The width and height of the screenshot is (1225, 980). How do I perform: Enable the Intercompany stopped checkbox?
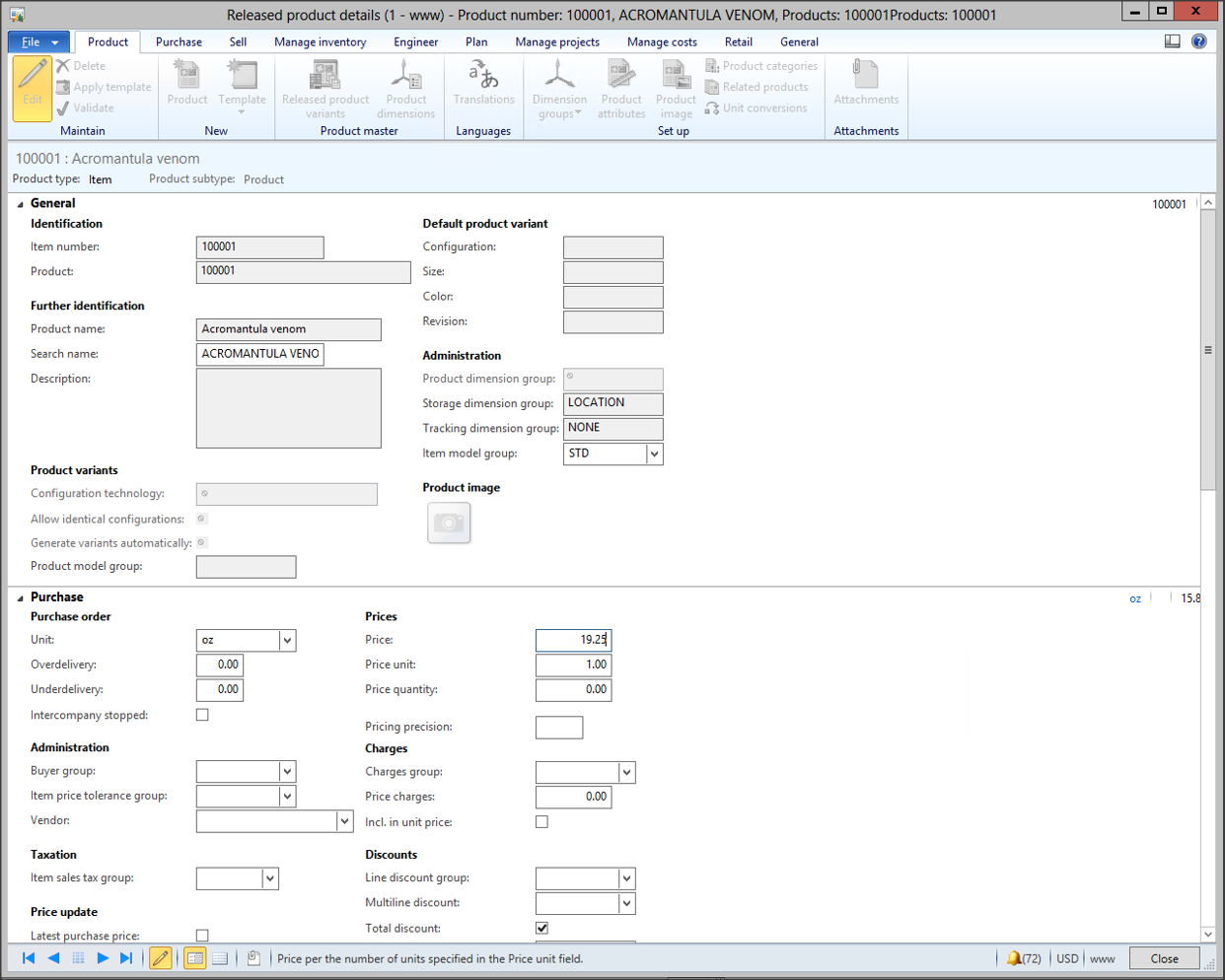tap(202, 715)
